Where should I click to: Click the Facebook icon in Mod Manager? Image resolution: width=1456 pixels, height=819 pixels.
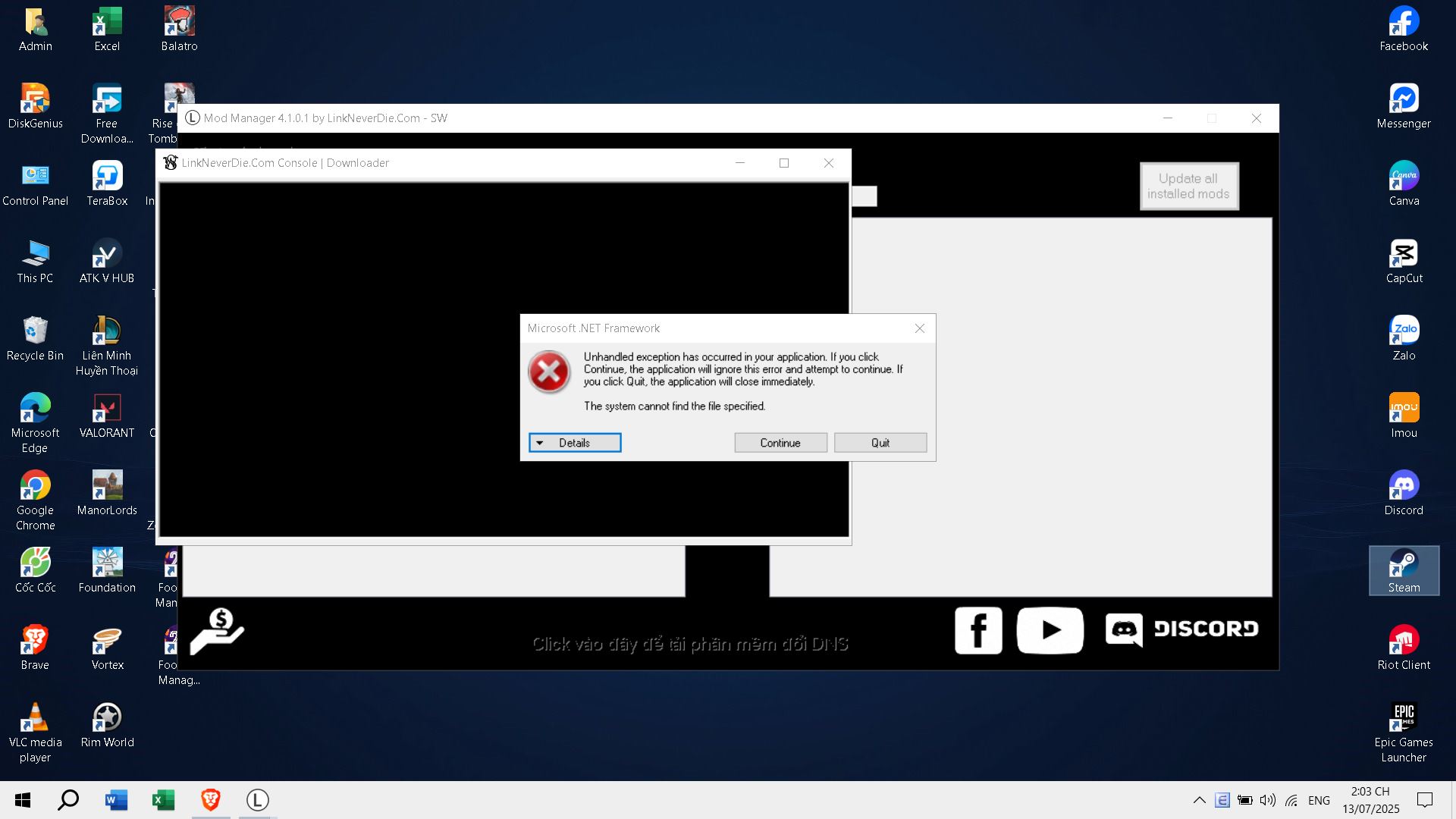978,630
